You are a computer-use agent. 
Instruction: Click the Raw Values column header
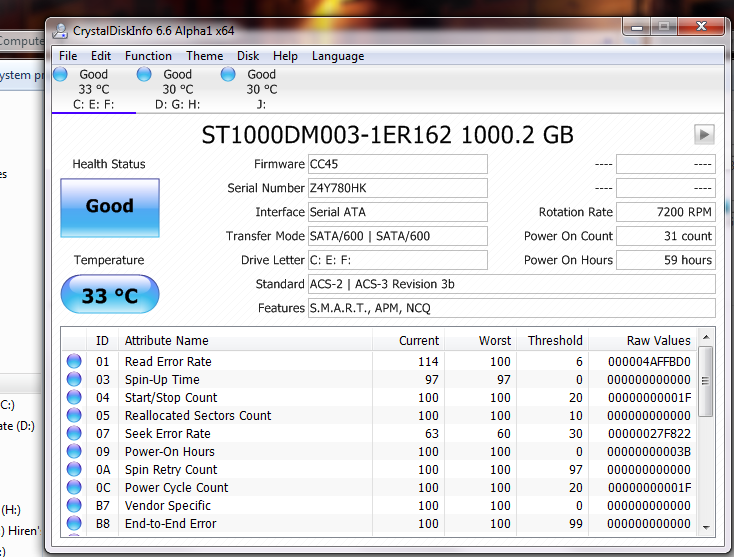point(642,340)
